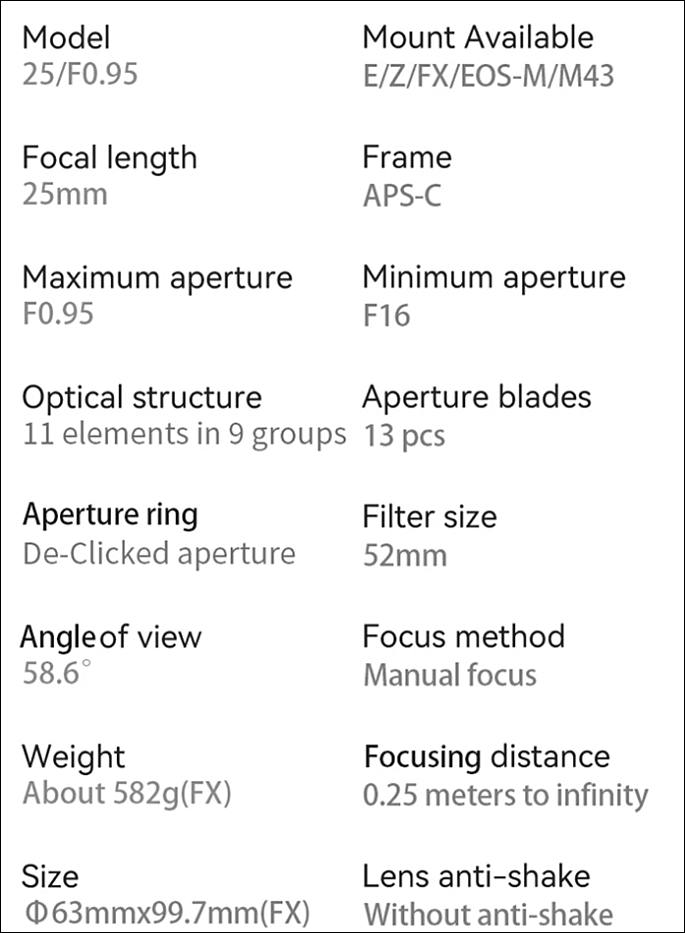The image size is (685, 933).
Task: Click the Optical structure heading
Action: 142,399
